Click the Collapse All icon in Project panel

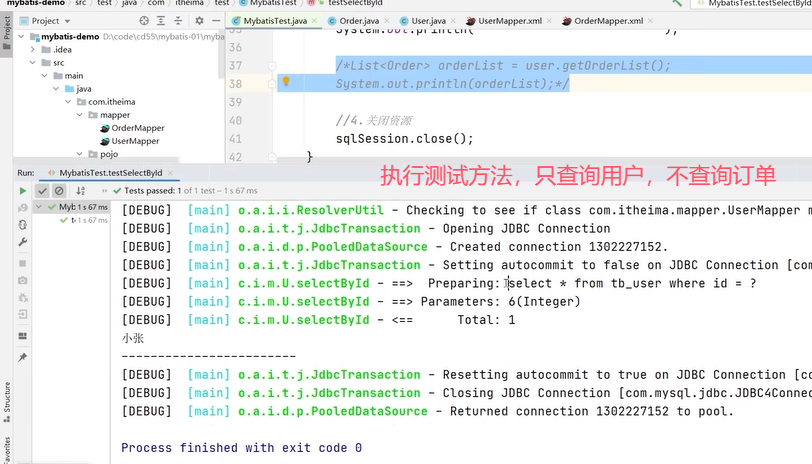(178, 21)
